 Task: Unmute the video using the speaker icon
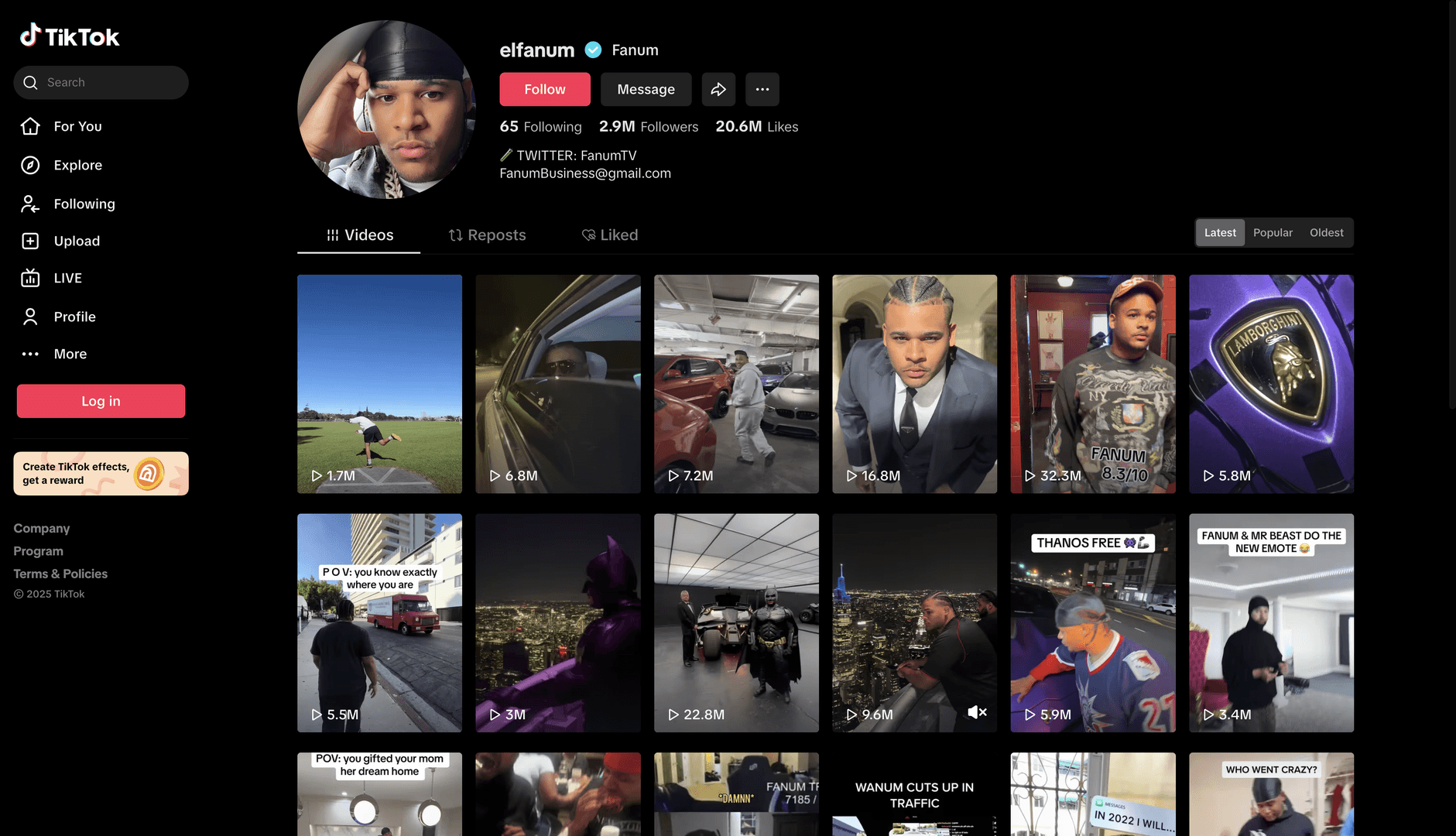coord(977,712)
